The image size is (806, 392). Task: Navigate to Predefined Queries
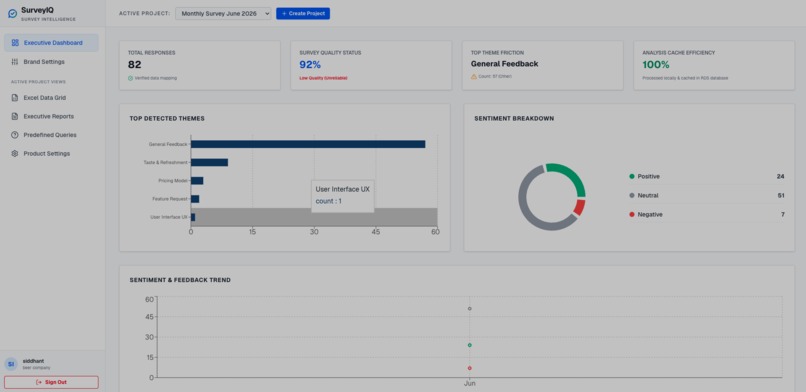coord(51,135)
